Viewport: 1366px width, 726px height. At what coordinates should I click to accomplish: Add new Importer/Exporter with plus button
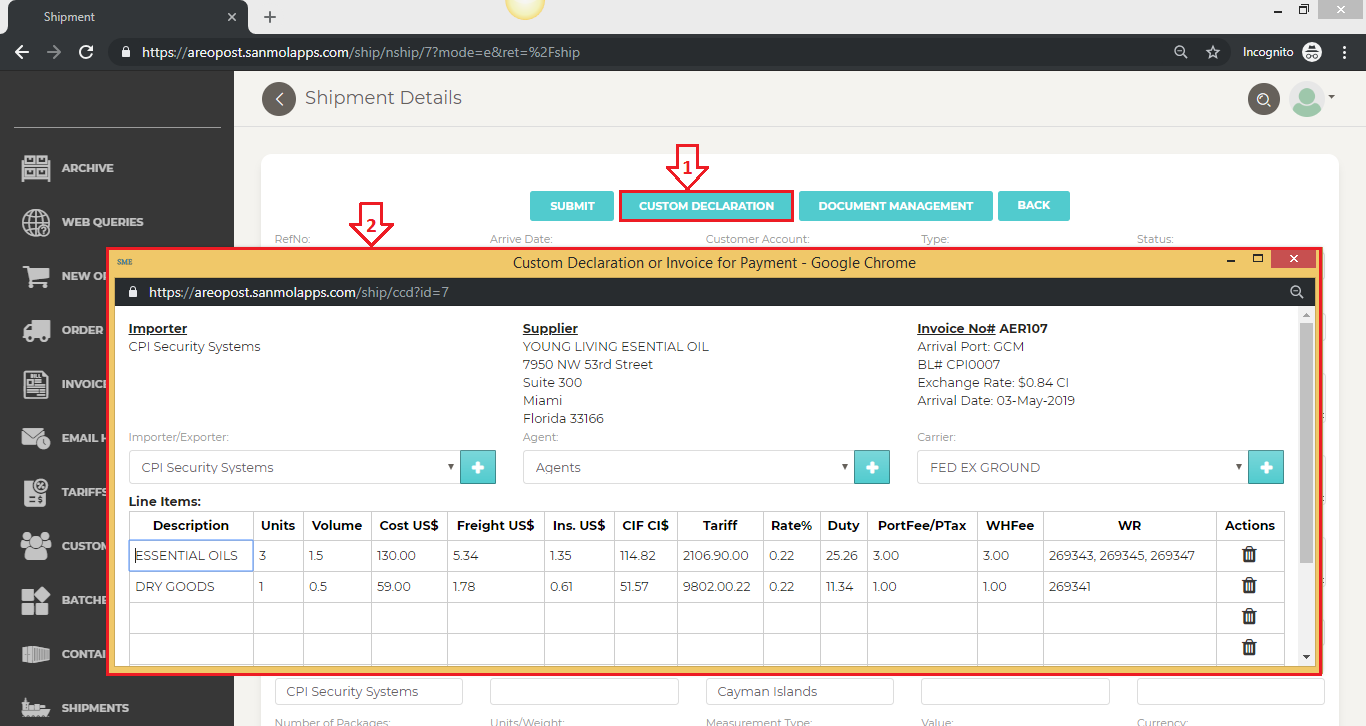[x=478, y=467]
